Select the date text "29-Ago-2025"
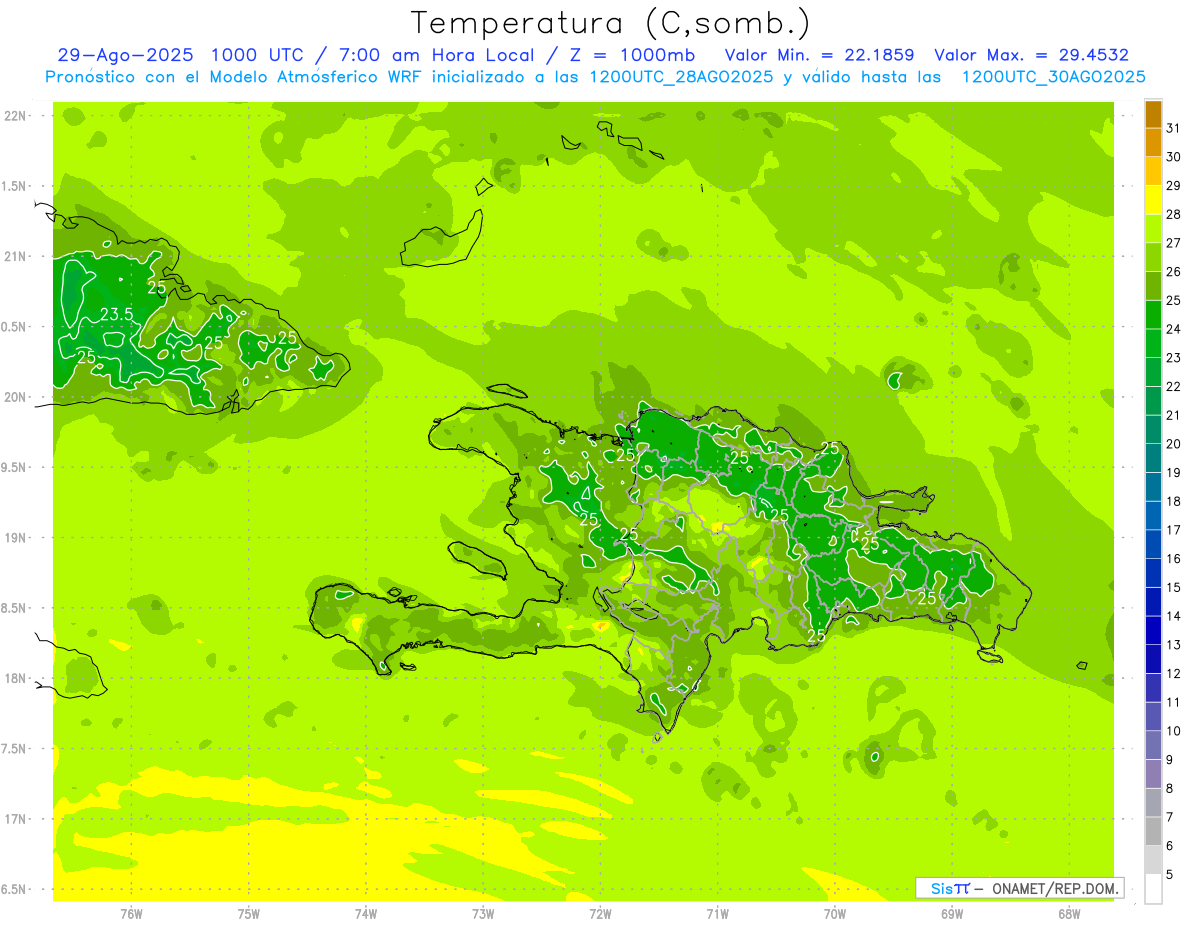Screen dimensions: 1200x927 [x=125, y=55]
